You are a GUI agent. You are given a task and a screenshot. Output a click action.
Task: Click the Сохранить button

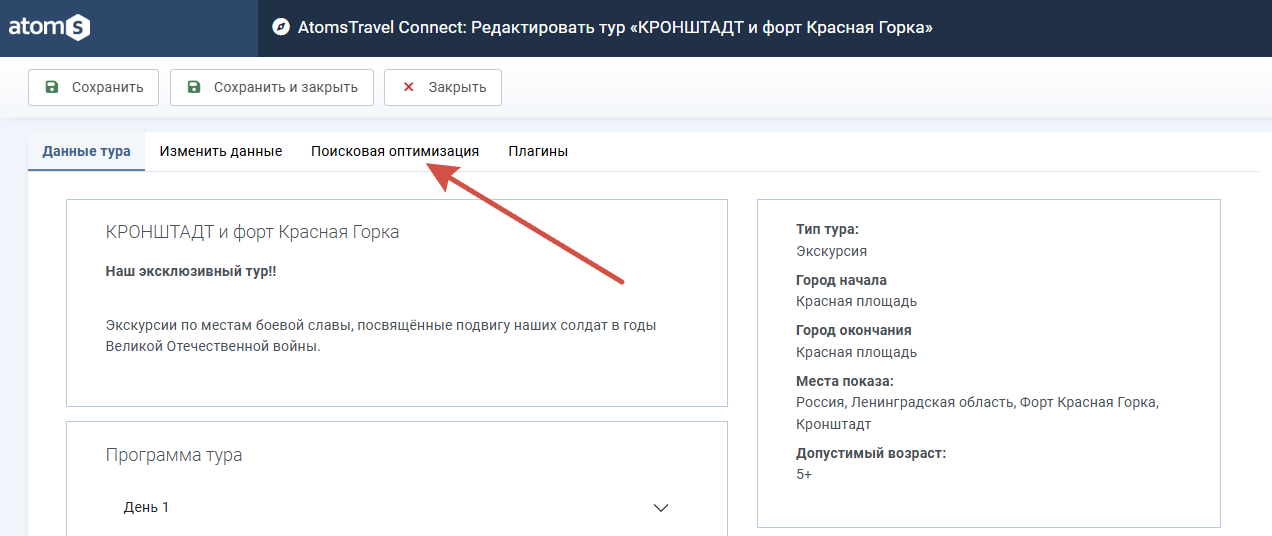[x=93, y=87]
